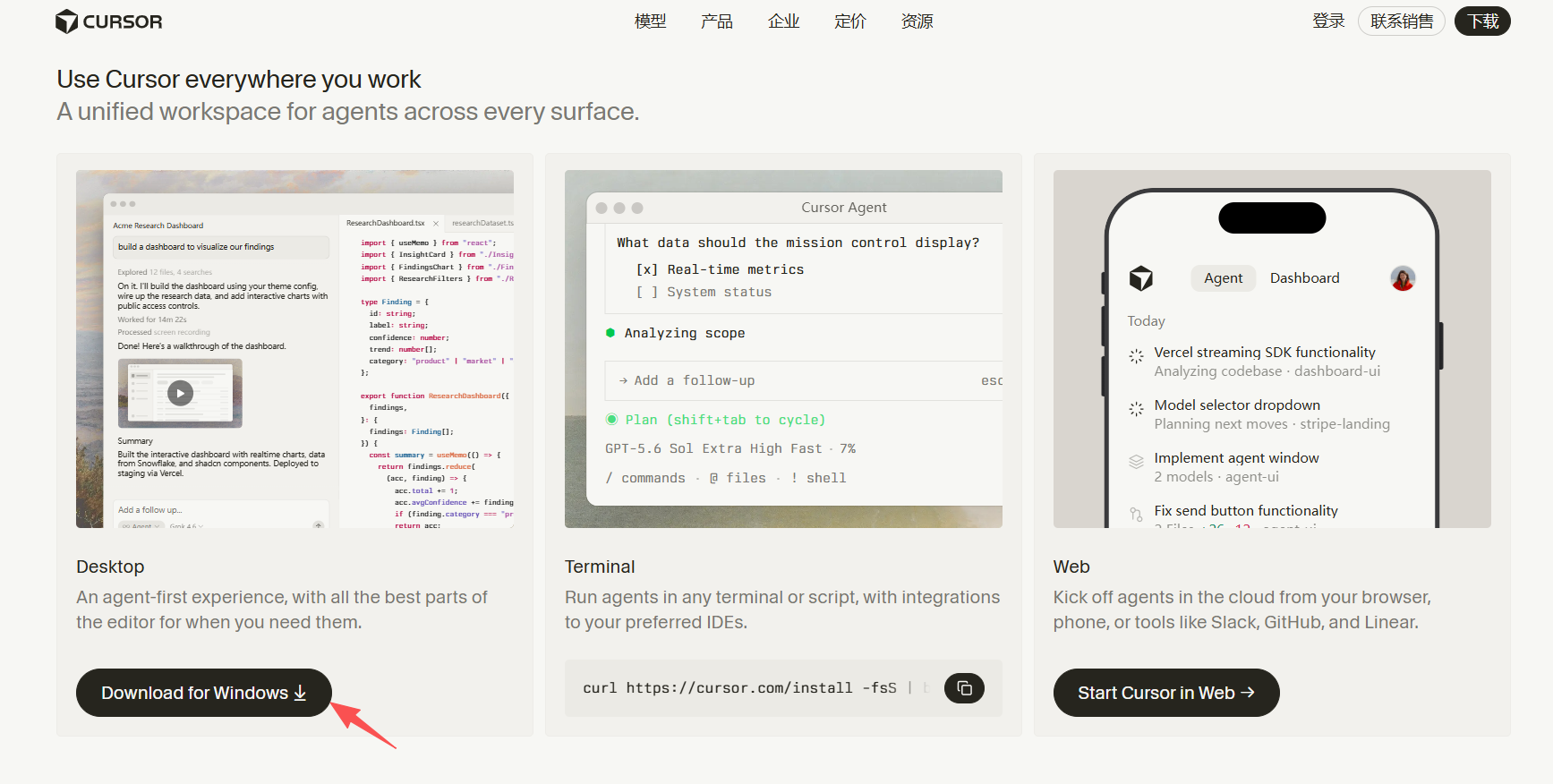Image resolution: width=1553 pixels, height=784 pixels.
Task: Select the ResearchDashboard.tsx editor tab
Action: coord(386,223)
